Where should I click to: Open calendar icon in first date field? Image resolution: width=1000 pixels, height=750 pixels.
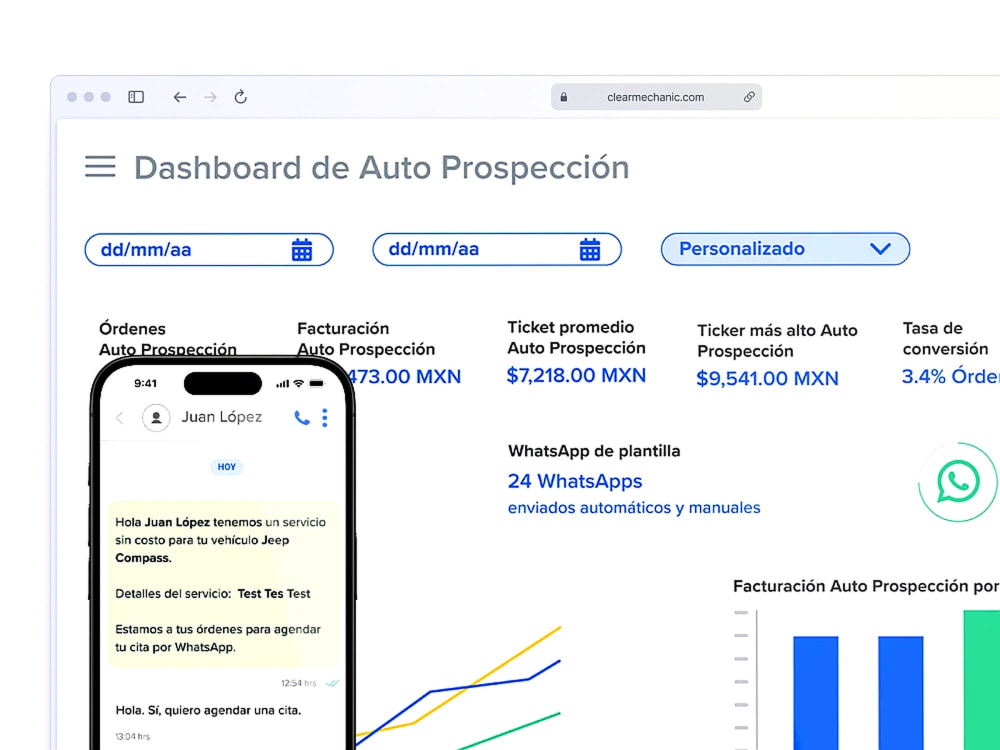pos(302,249)
